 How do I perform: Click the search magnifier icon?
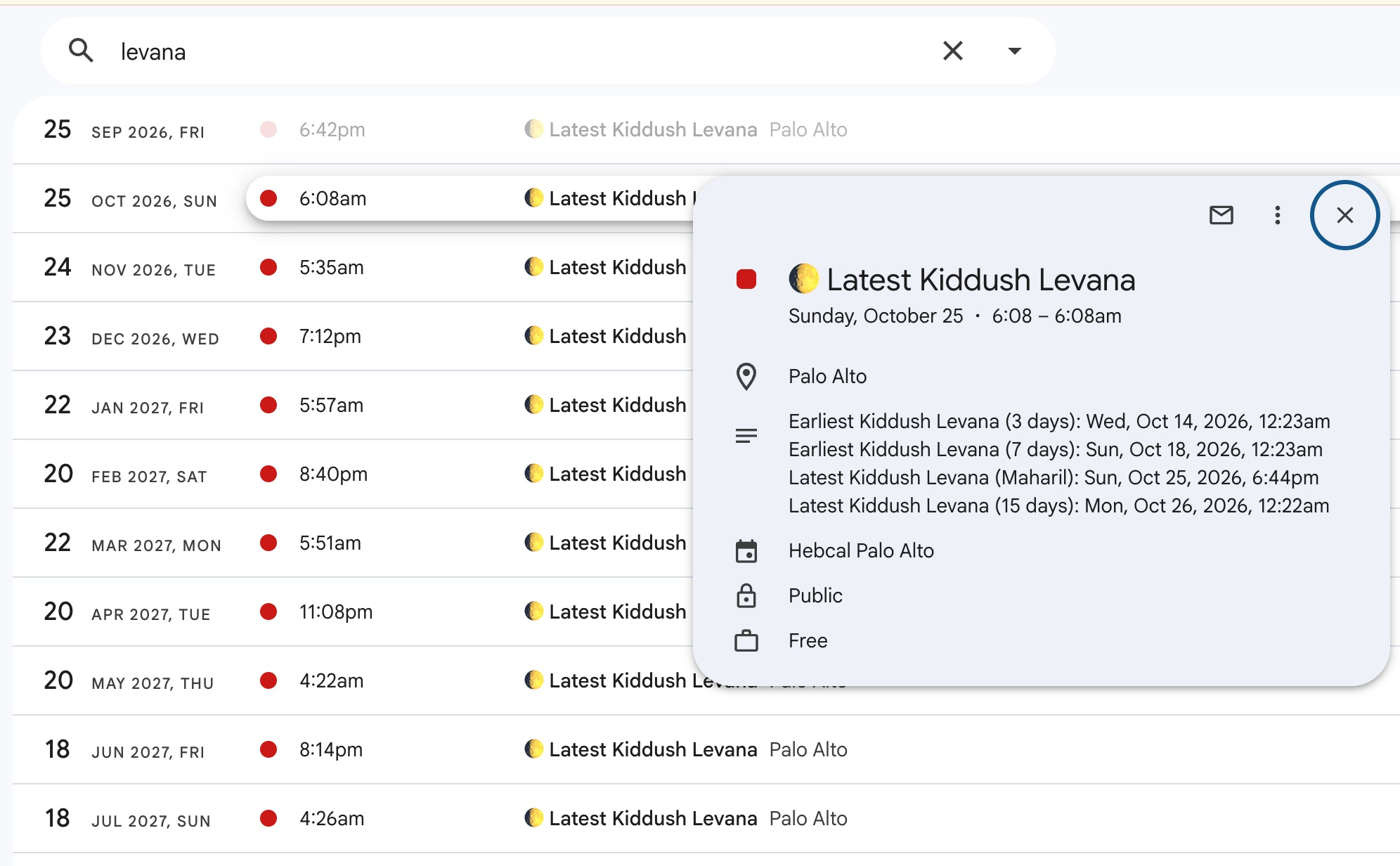point(81,51)
